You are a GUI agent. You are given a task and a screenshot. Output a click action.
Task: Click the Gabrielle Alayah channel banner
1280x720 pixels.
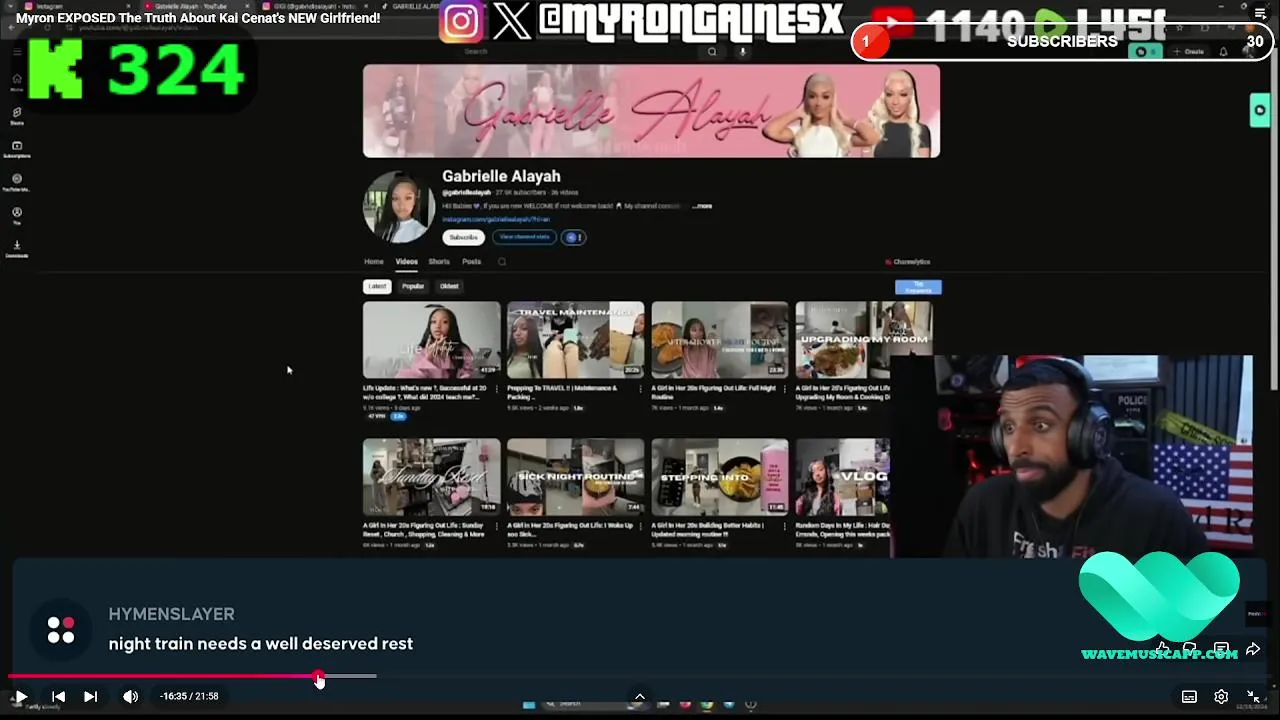tap(651, 111)
